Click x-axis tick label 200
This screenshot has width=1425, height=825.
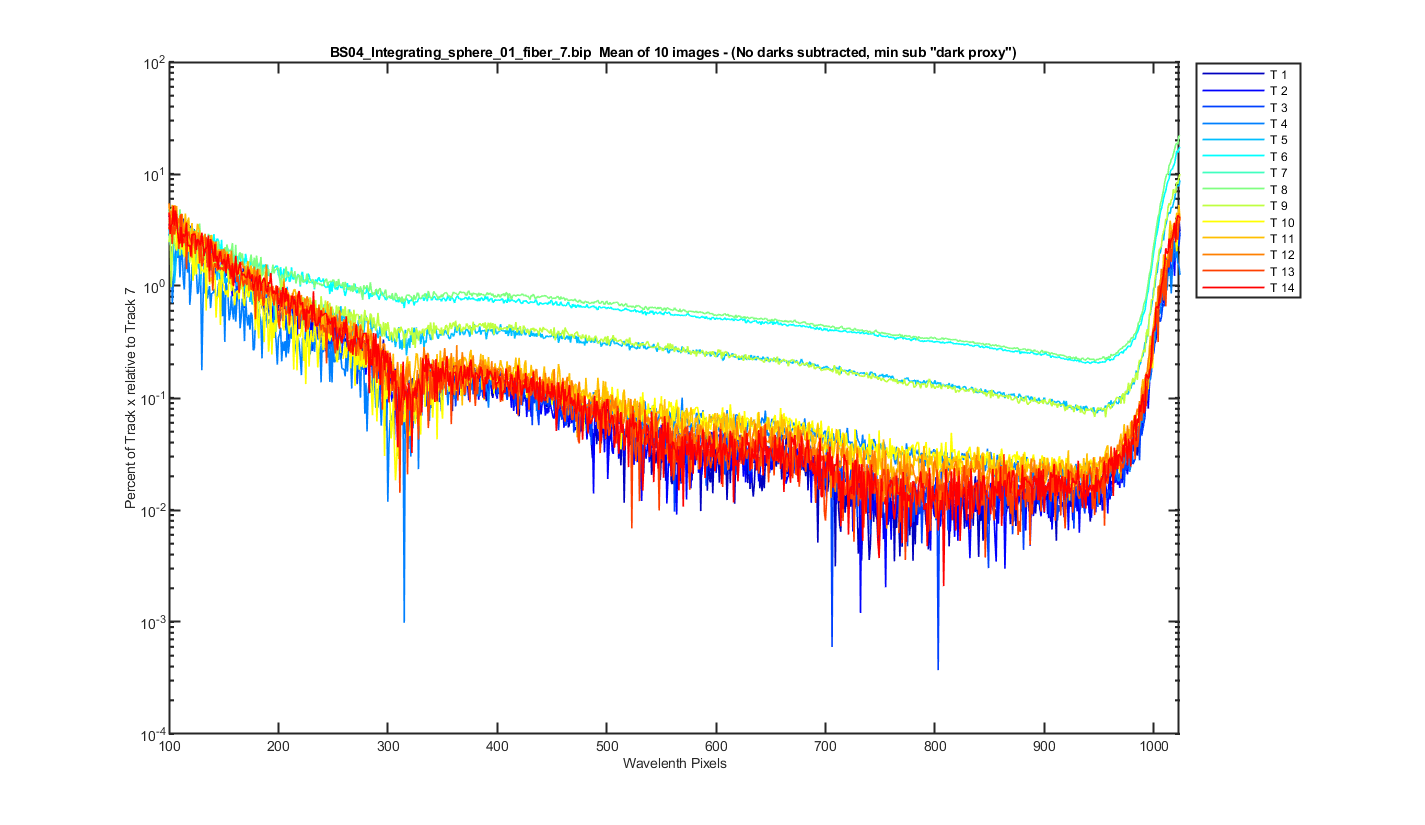coord(279,746)
